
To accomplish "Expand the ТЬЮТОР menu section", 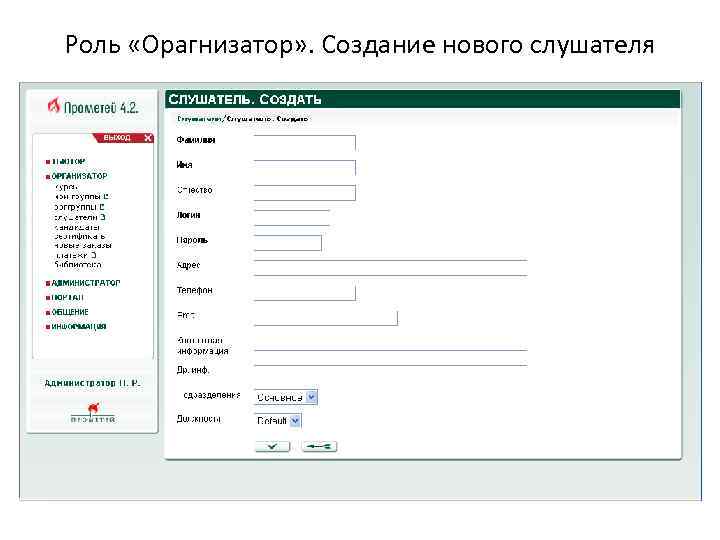I will coord(68,162).
